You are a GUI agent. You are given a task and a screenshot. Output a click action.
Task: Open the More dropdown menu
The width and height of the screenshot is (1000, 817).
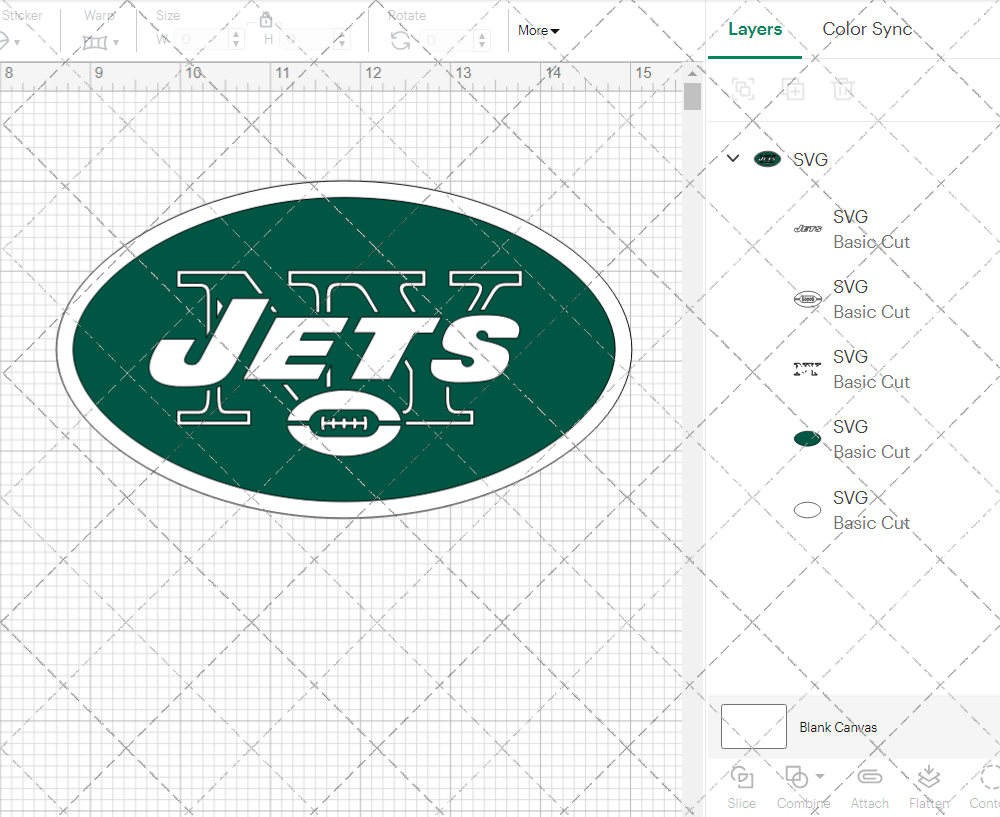tap(538, 30)
